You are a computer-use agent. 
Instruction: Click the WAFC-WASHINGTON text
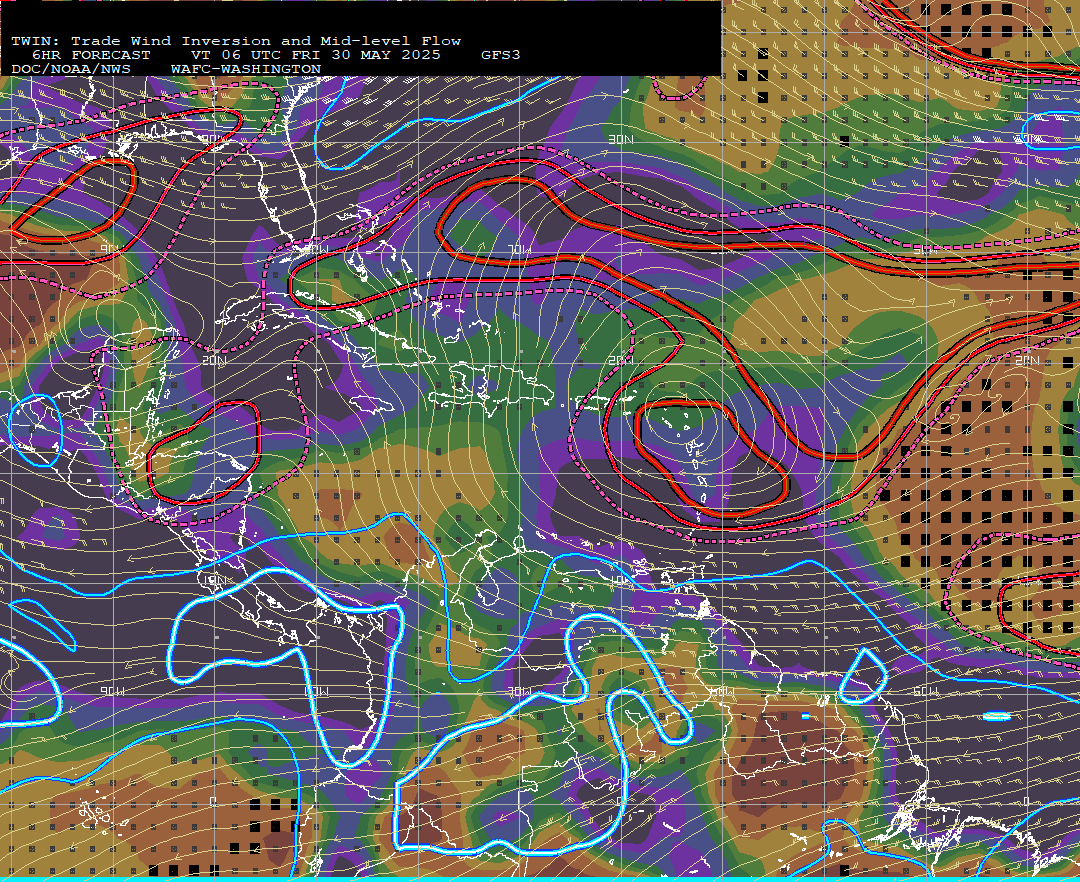(x=246, y=70)
